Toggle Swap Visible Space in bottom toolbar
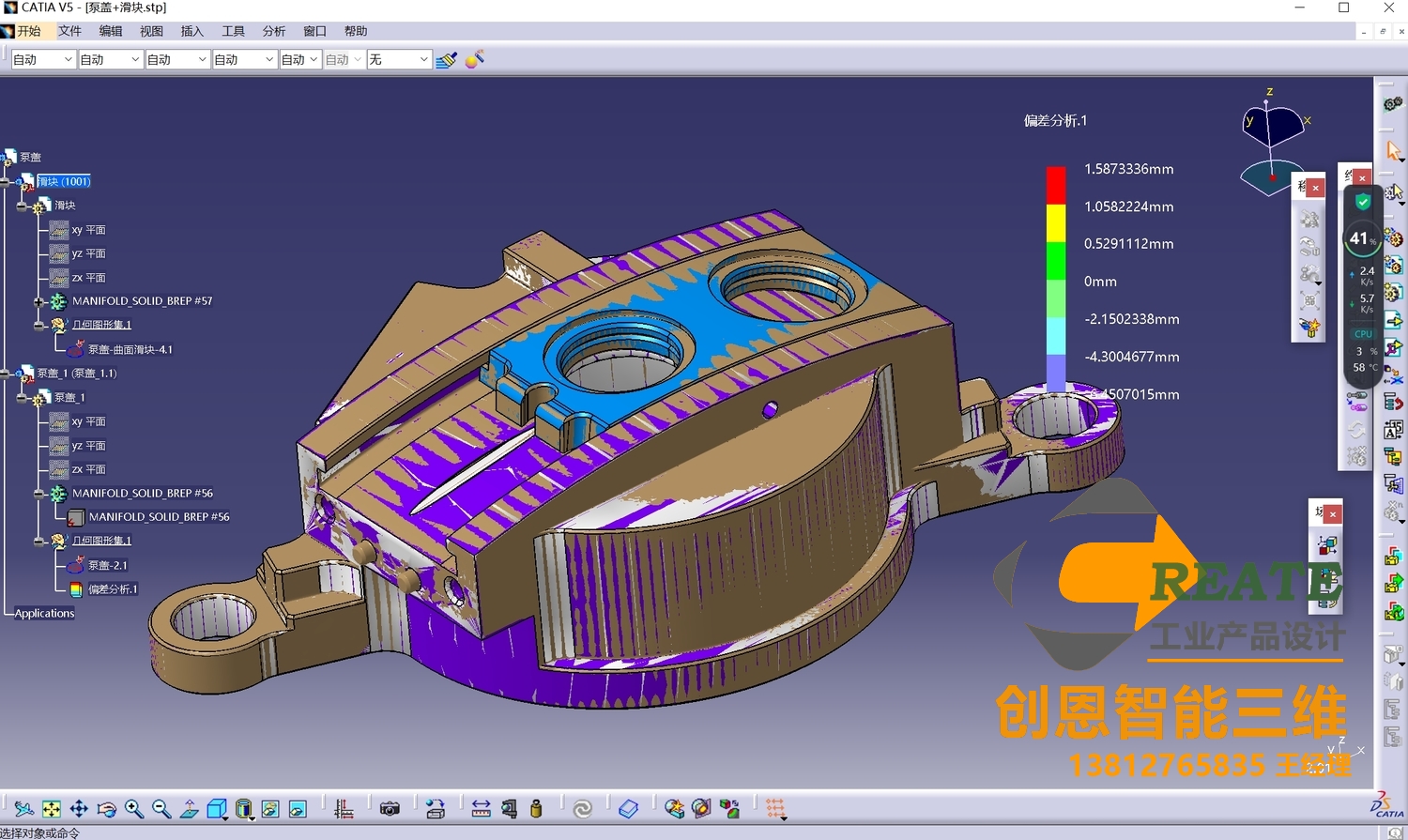This screenshot has height=840, width=1408. coord(298,809)
